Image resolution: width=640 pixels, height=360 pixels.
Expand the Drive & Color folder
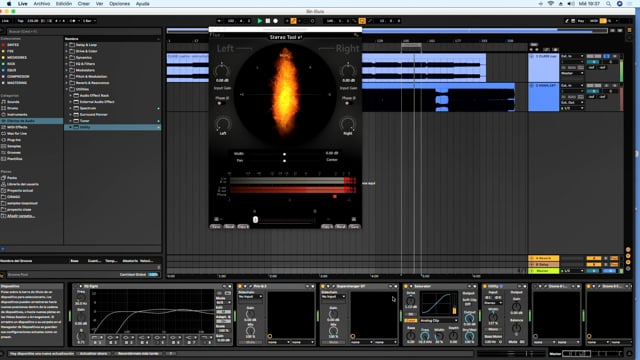pyautogui.click(x=67, y=51)
